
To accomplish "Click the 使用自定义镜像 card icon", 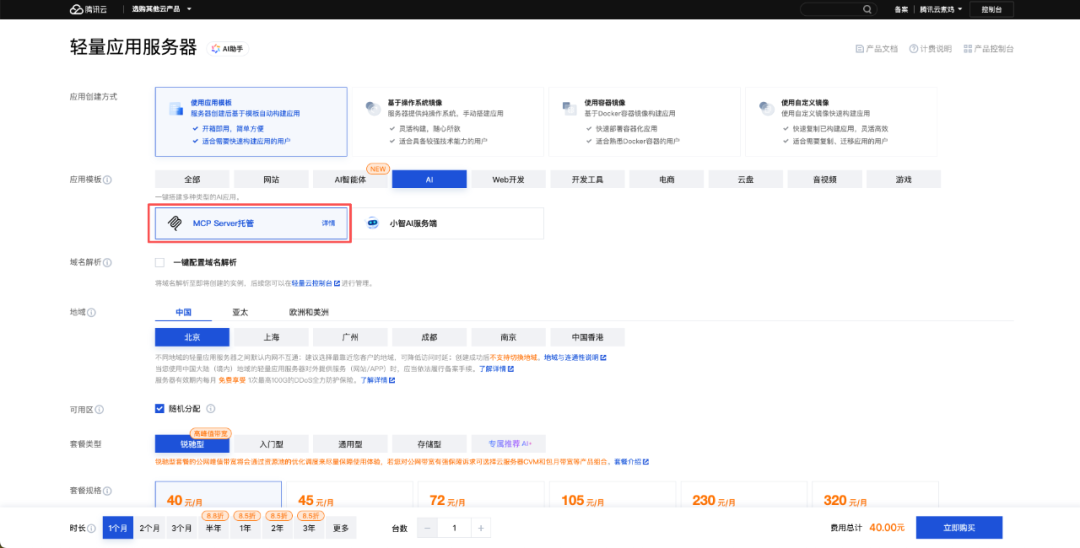I will 767,109.
